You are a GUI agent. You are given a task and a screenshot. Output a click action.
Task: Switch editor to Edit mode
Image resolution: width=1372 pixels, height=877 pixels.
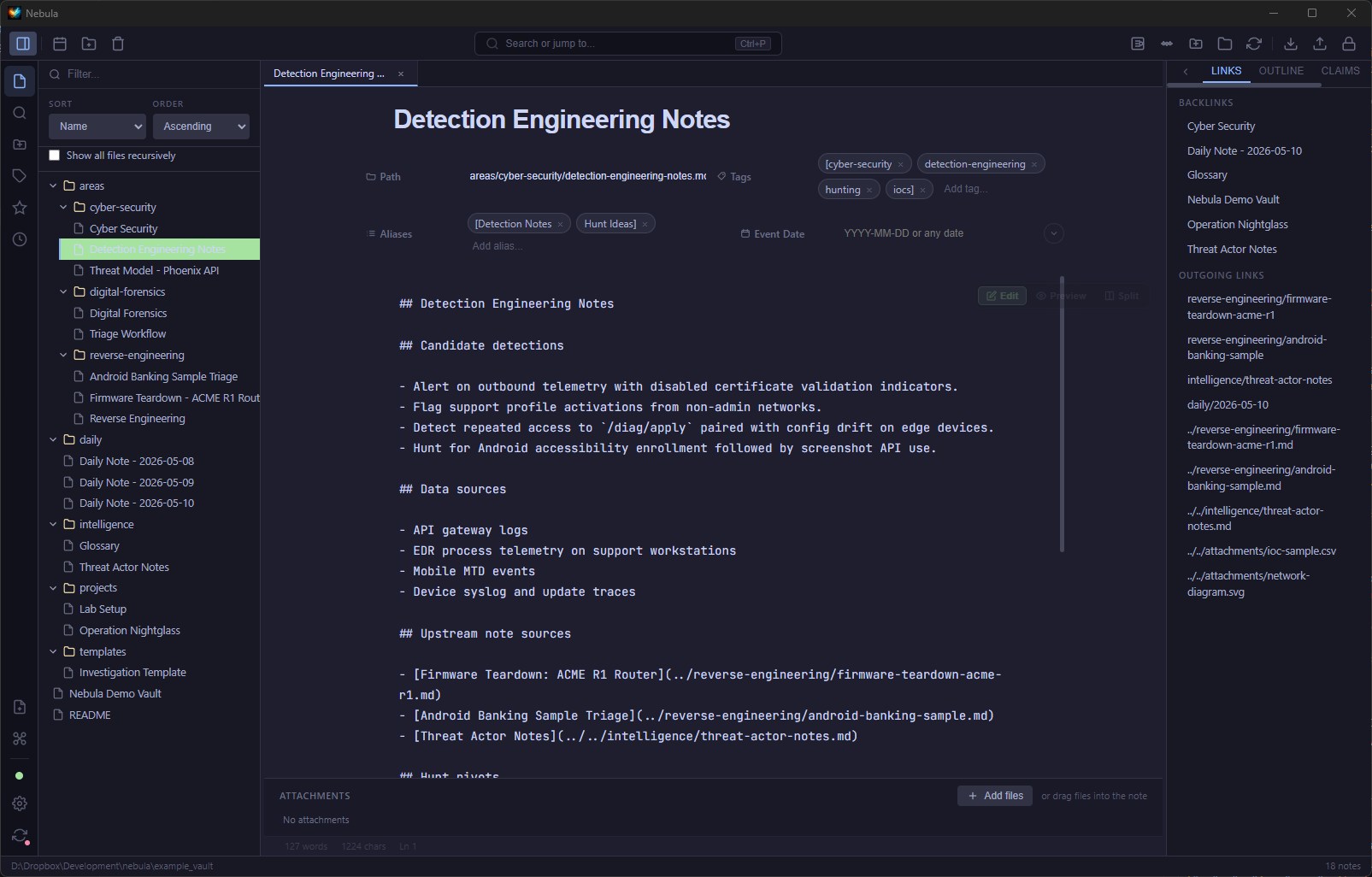tap(1002, 296)
